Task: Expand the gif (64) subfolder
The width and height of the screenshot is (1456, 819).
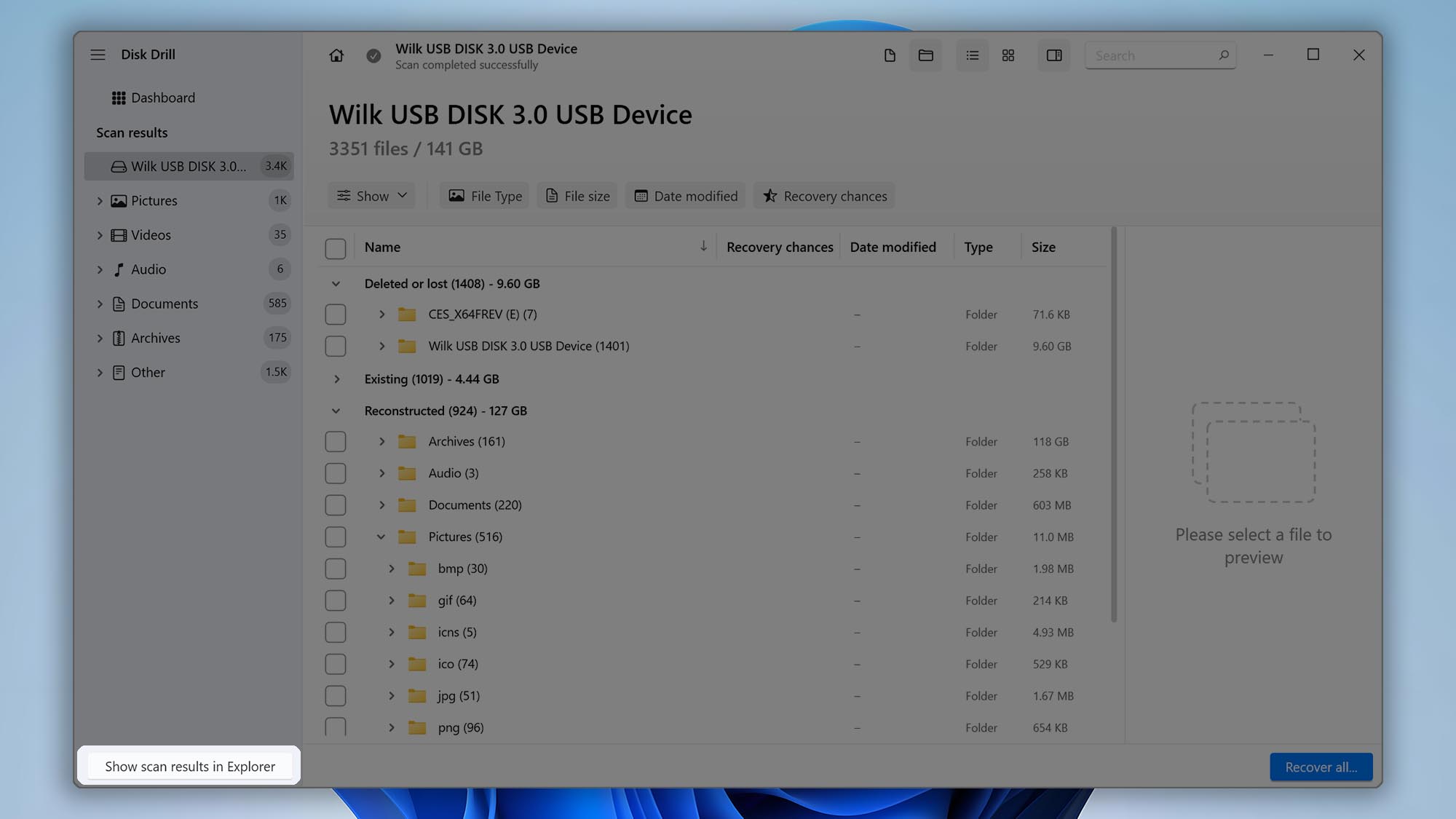Action: point(391,601)
